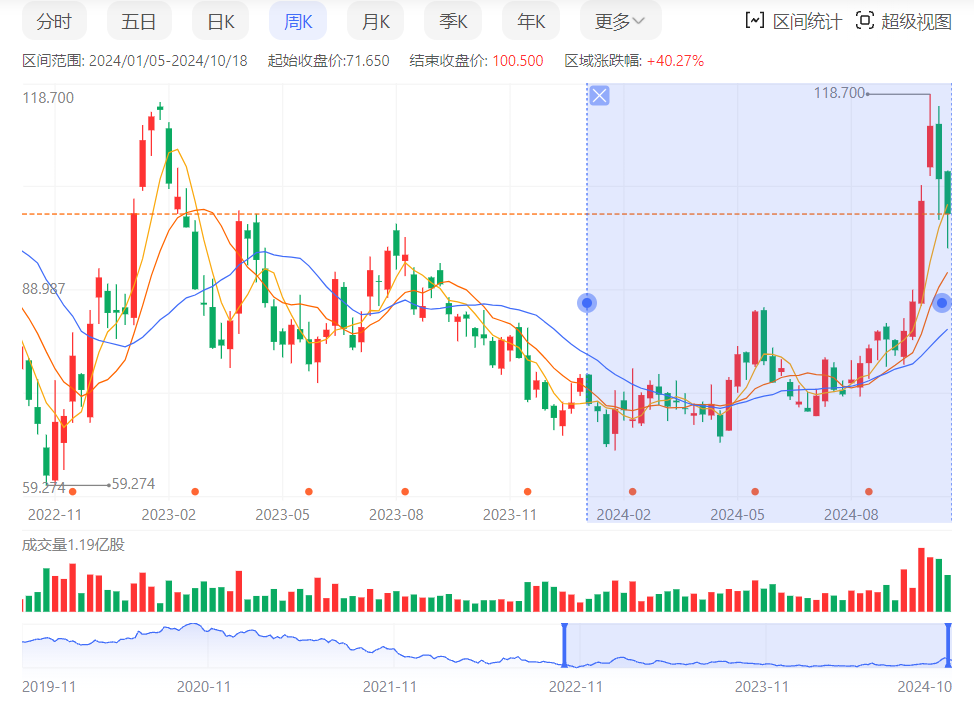Open the 季K quarterly chart
Screen dimensions: 974x717
(453, 21)
